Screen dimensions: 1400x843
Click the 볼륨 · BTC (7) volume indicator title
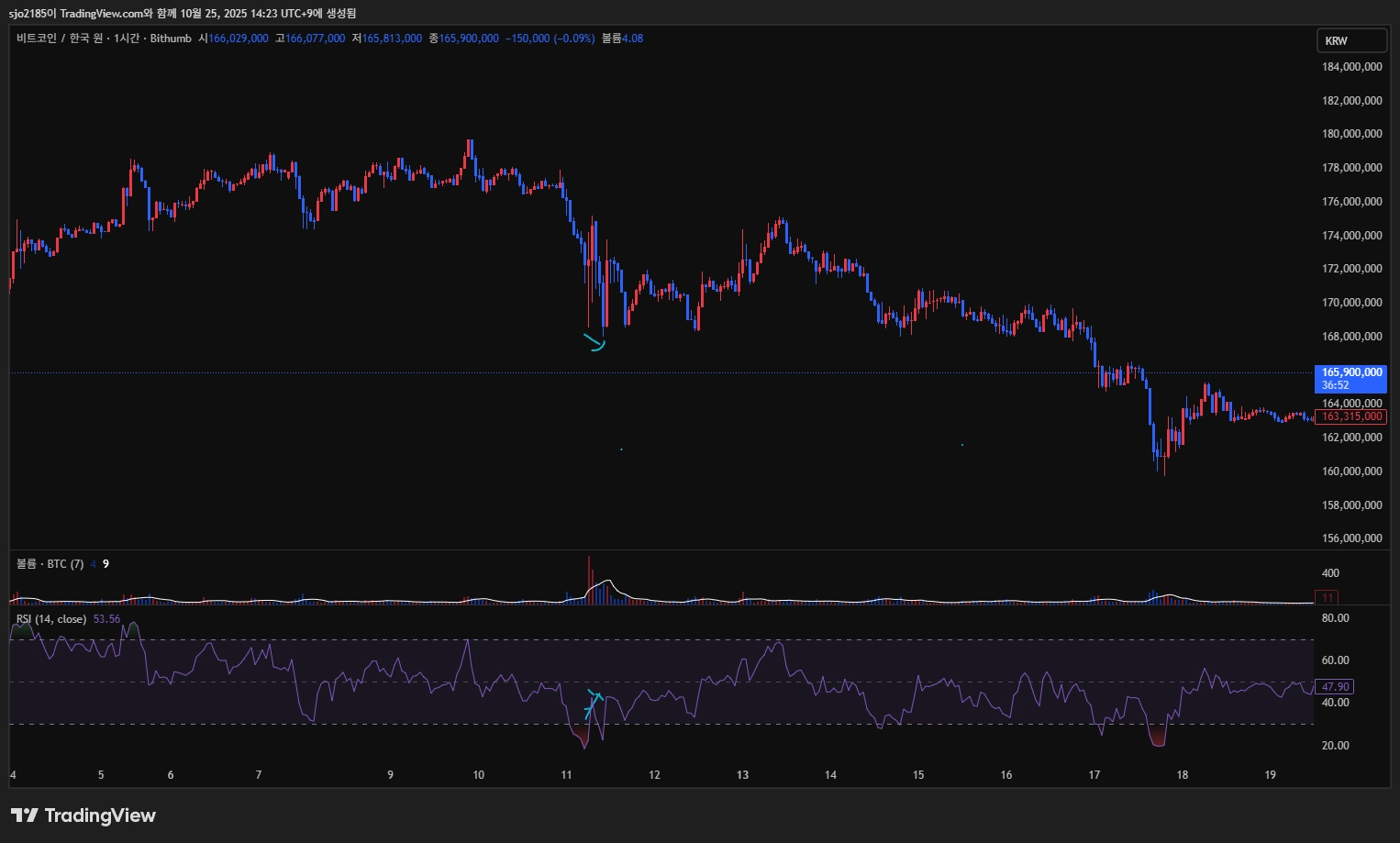pos(50,564)
